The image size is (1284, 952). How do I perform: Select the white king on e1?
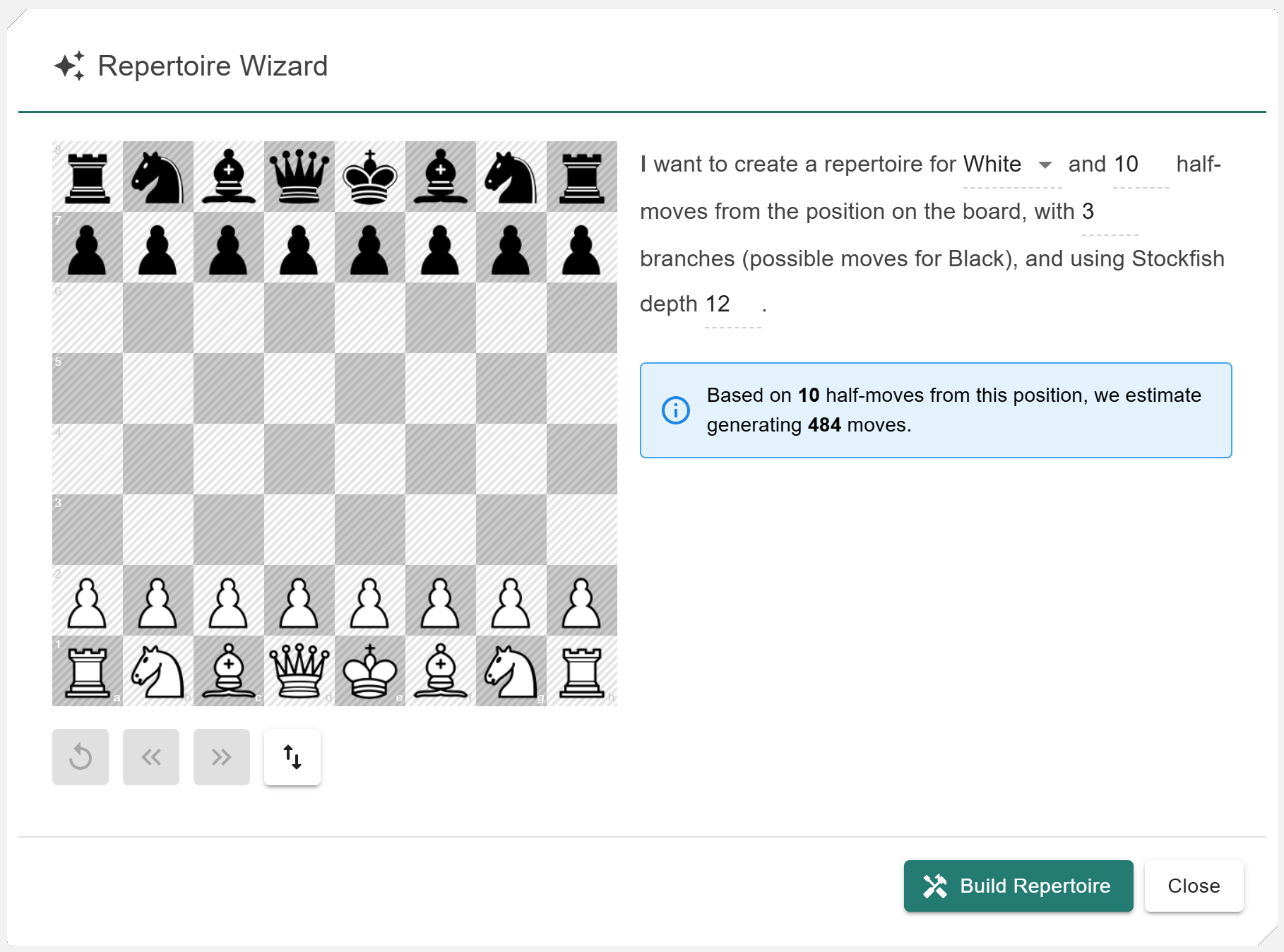coord(370,671)
